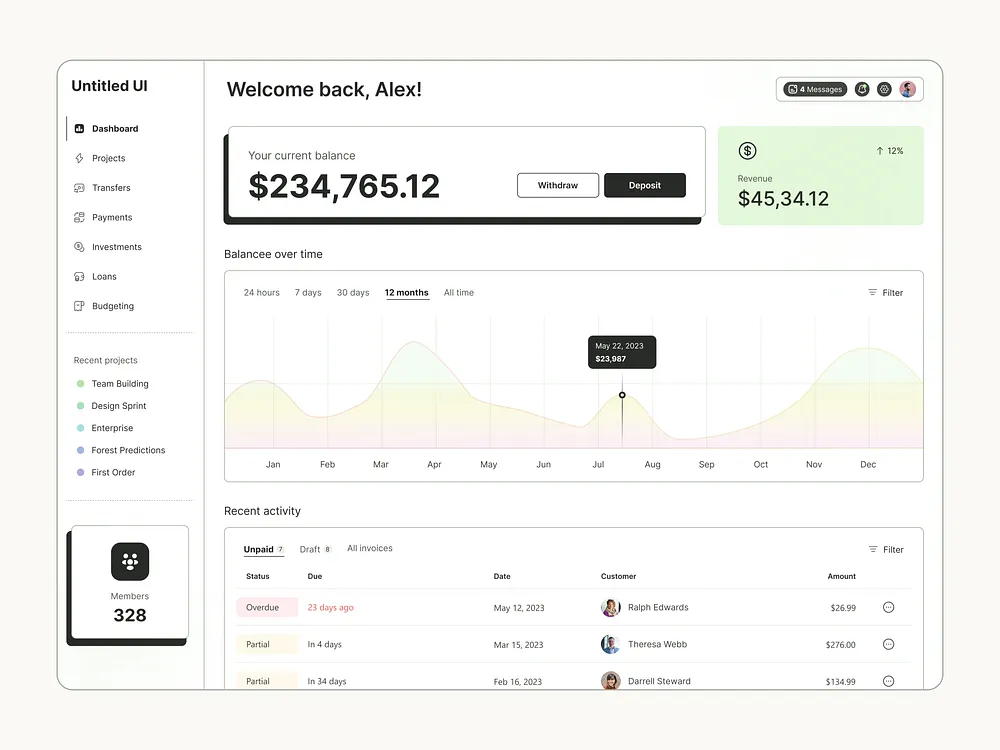Select the May 22 marker on the chart

click(x=622, y=395)
